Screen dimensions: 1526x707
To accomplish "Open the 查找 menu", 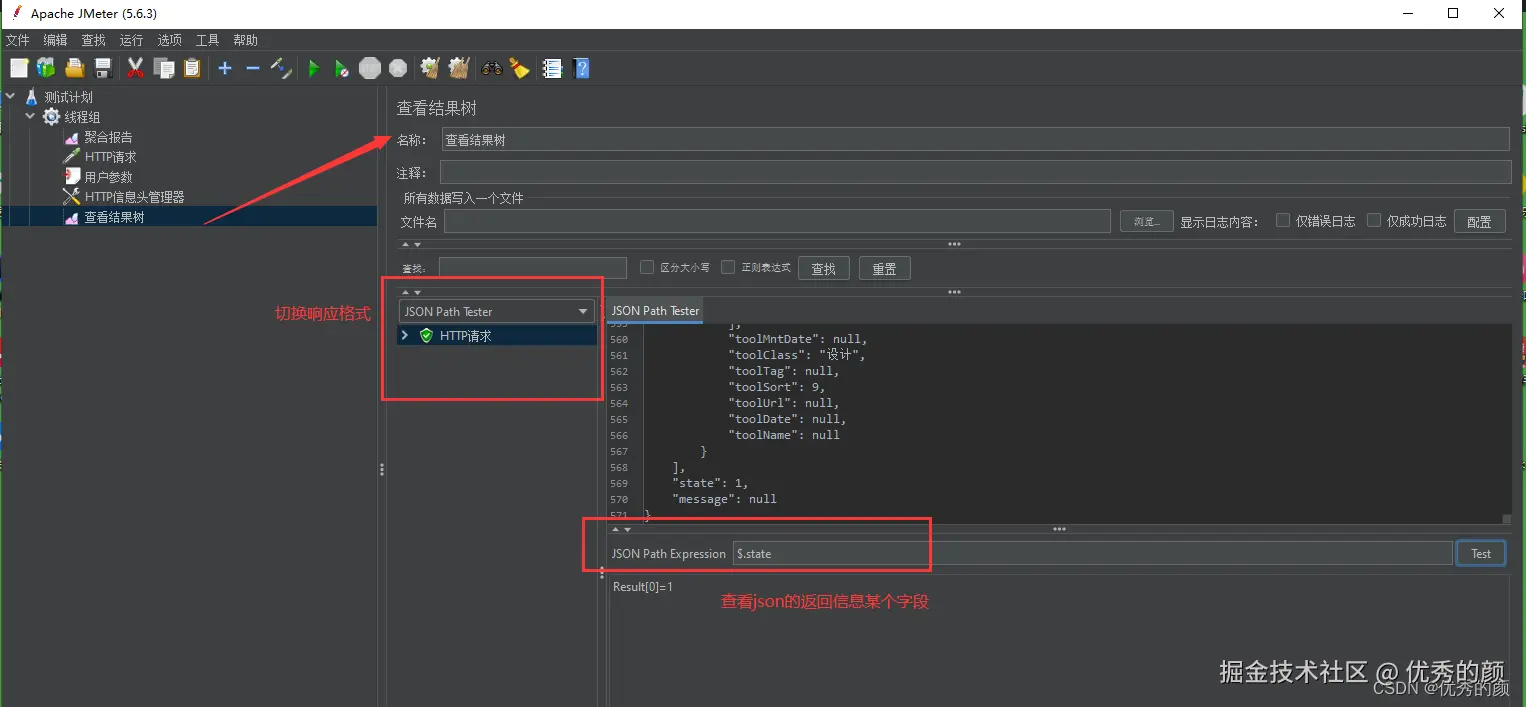I will pos(93,40).
